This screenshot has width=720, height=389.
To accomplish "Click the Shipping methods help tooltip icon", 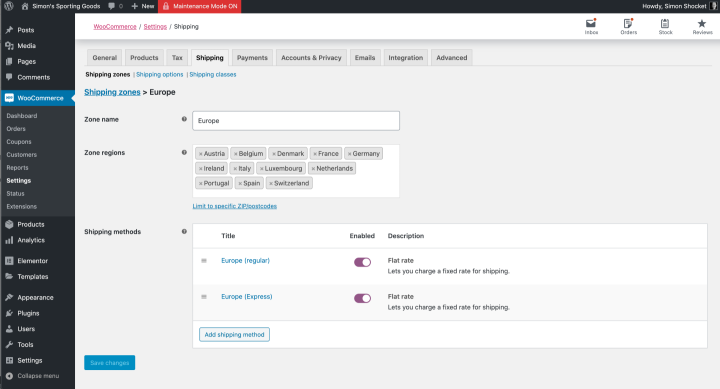I will click(184, 231).
